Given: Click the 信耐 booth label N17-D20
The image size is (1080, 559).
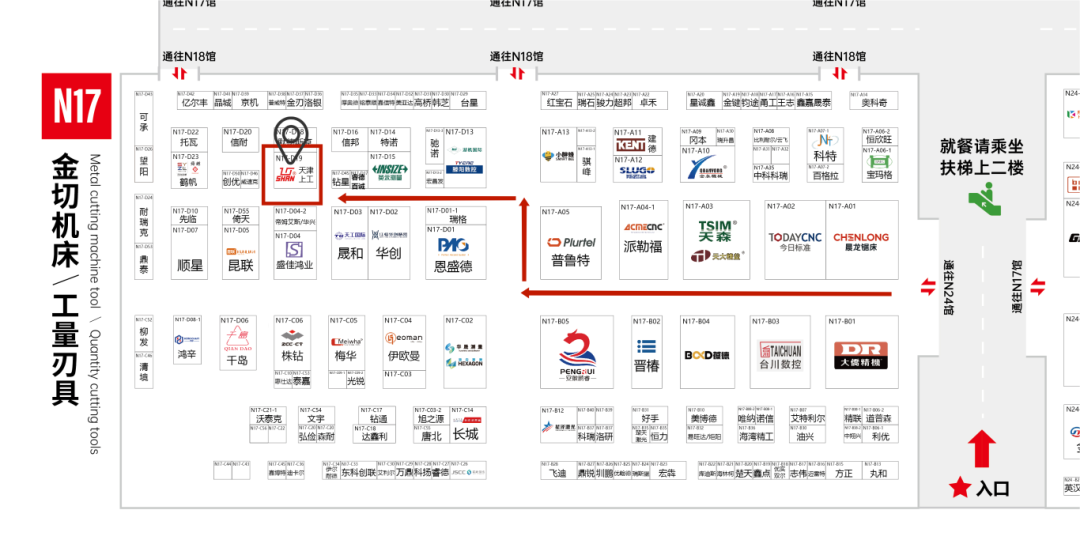Looking at the screenshot, I should (x=240, y=143).
